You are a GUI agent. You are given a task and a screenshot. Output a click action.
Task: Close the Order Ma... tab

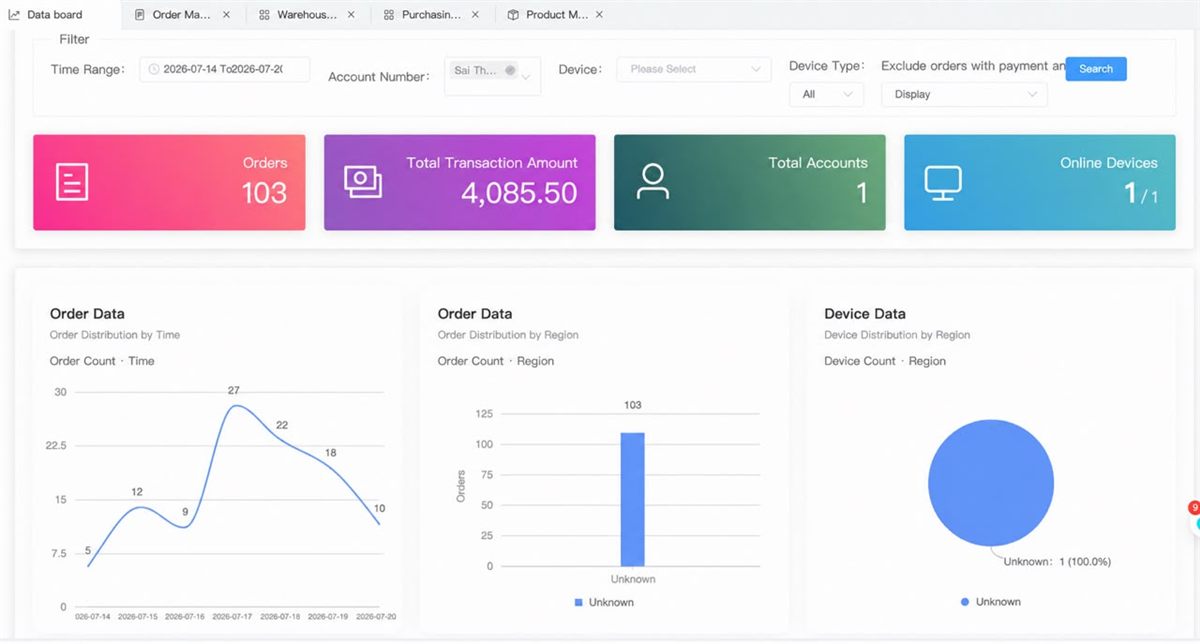(x=226, y=15)
